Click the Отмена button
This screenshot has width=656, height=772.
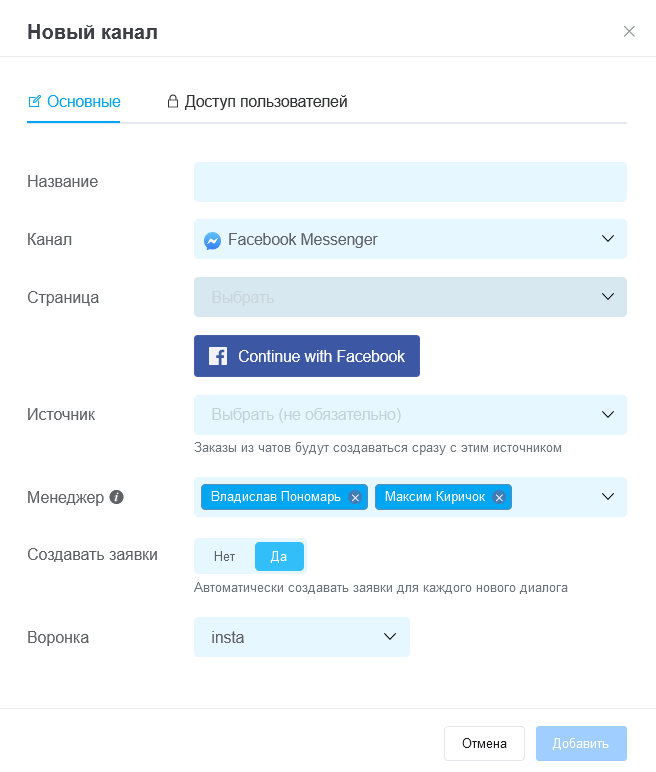tap(484, 743)
